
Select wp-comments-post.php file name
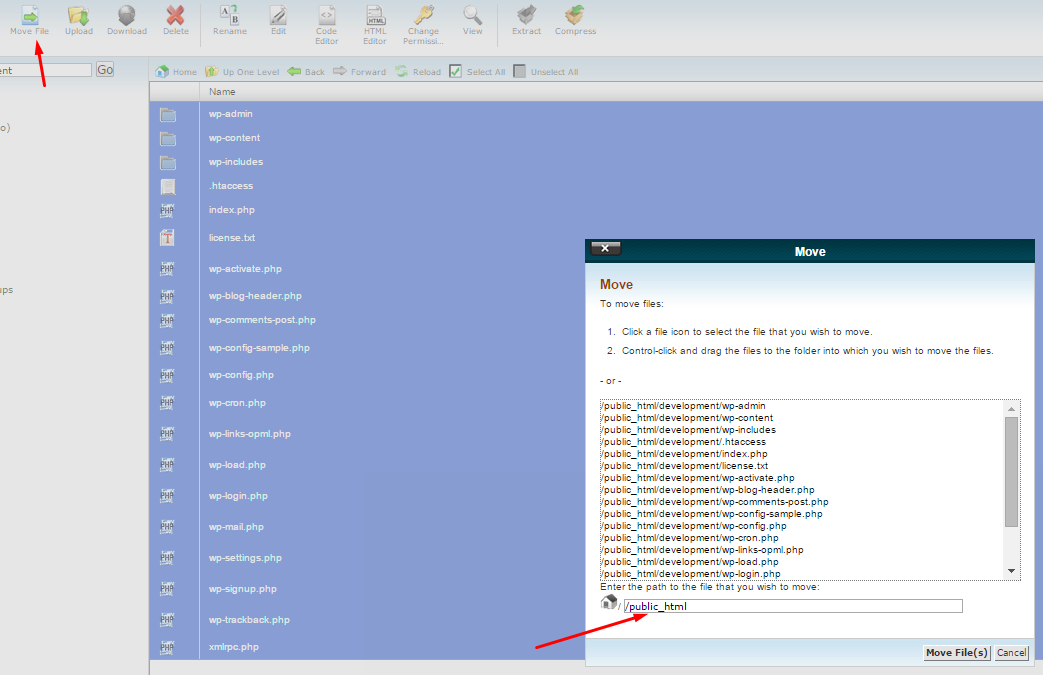tap(262, 320)
